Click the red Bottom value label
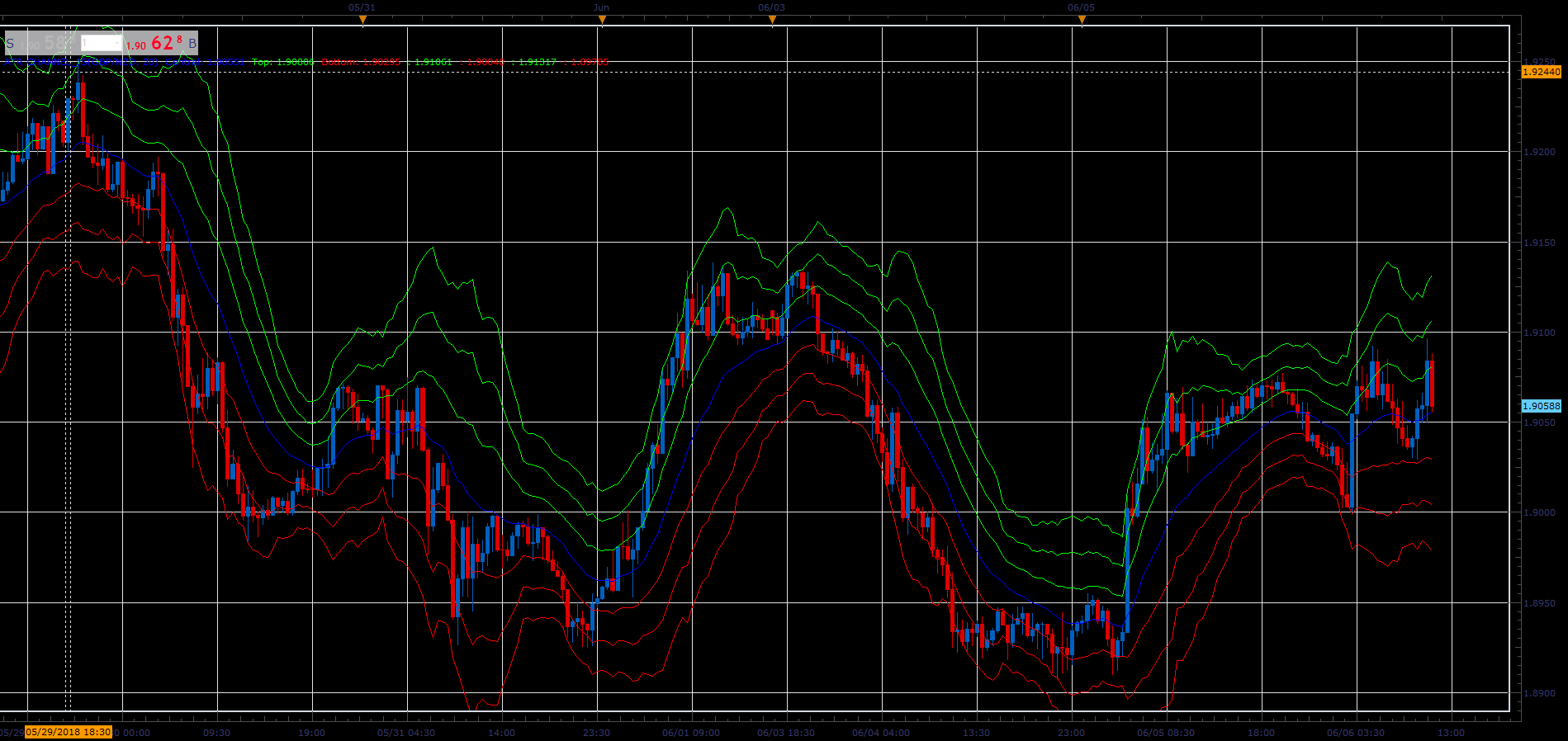1568x741 pixels. (x=361, y=62)
